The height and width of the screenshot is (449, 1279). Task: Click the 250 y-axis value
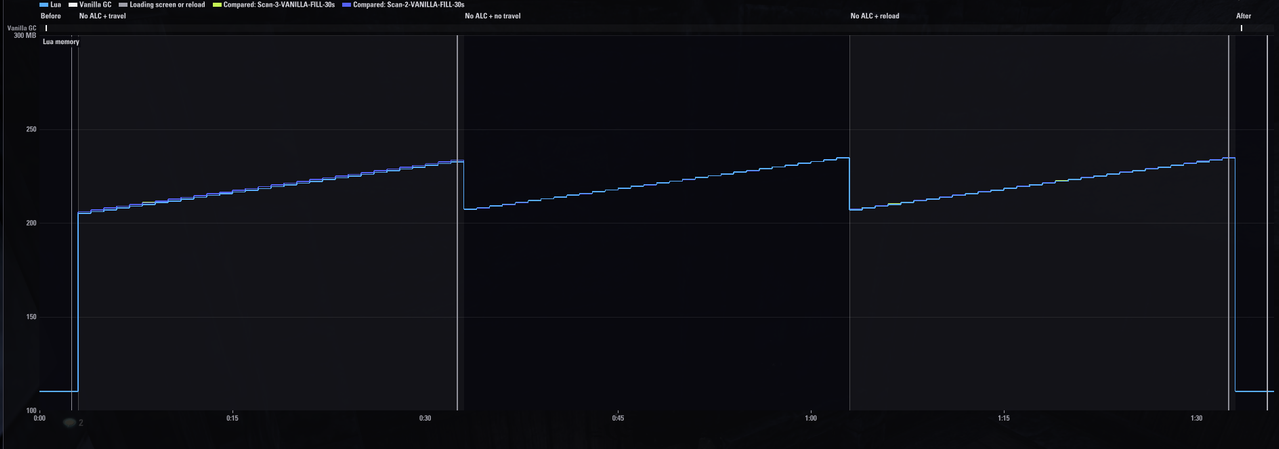click(x=31, y=130)
